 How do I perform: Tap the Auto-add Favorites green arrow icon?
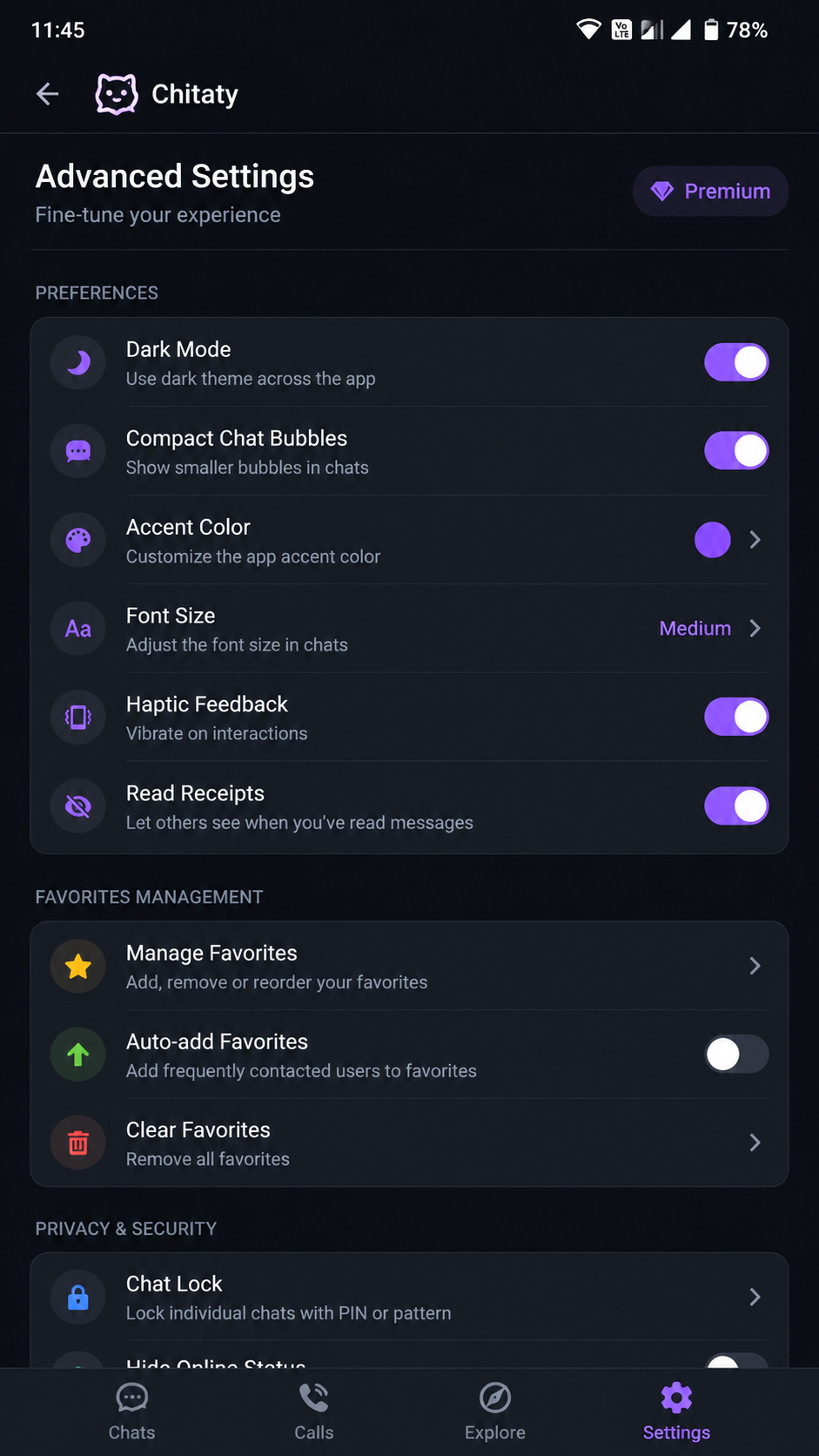[x=78, y=1055]
